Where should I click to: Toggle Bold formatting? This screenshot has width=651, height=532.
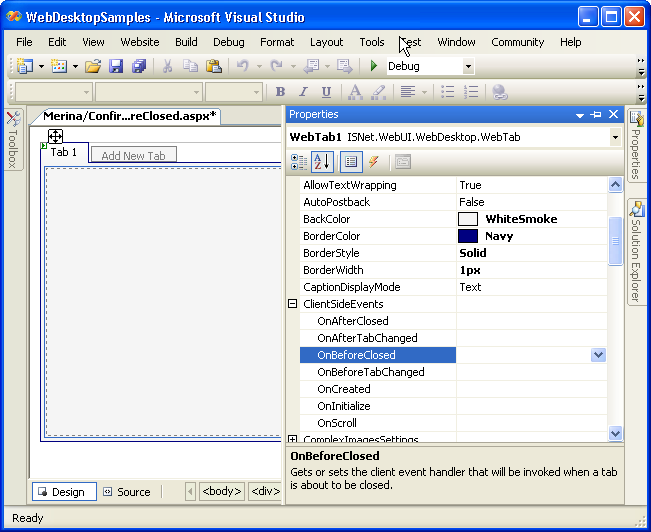(x=281, y=92)
